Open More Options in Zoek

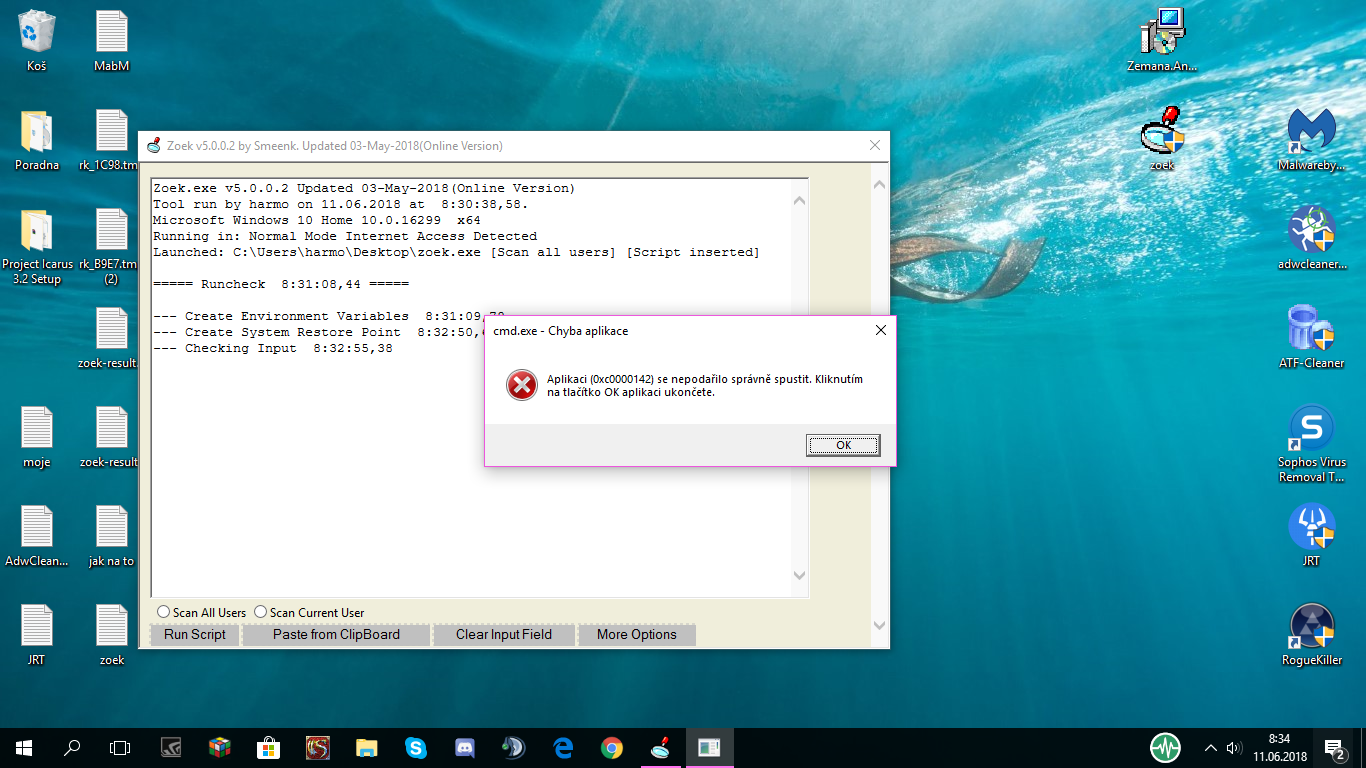click(x=636, y=634)
